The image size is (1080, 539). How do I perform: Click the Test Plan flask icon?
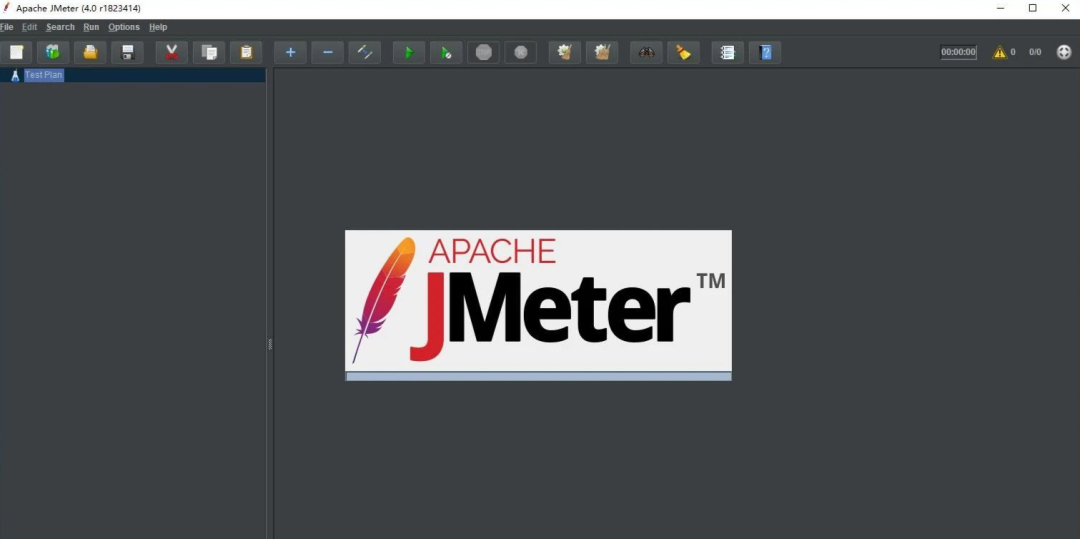15,76
